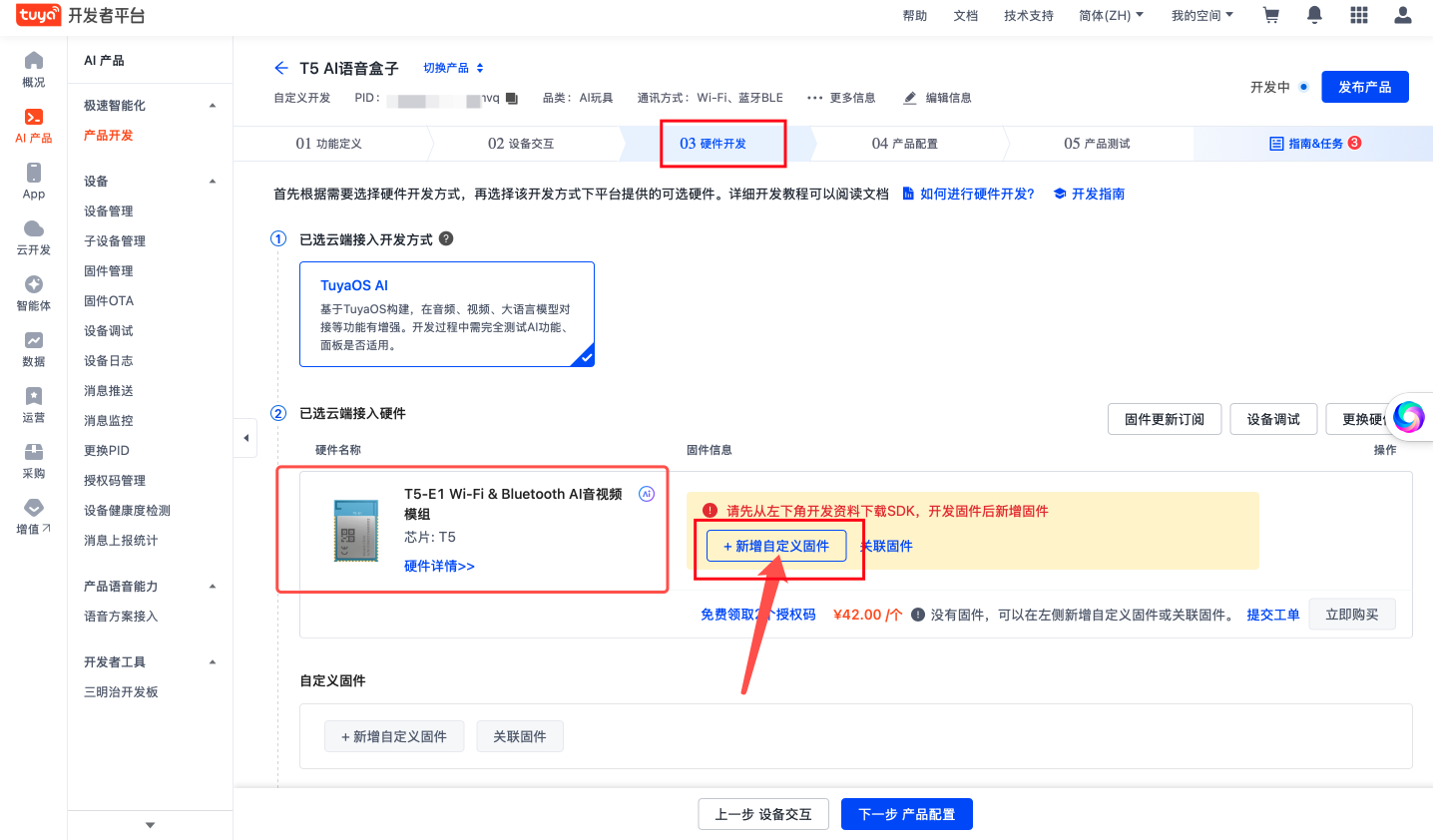The image size is (1433, 840).
Task: Open the apps grid icon
Action: click(1359, 15)
